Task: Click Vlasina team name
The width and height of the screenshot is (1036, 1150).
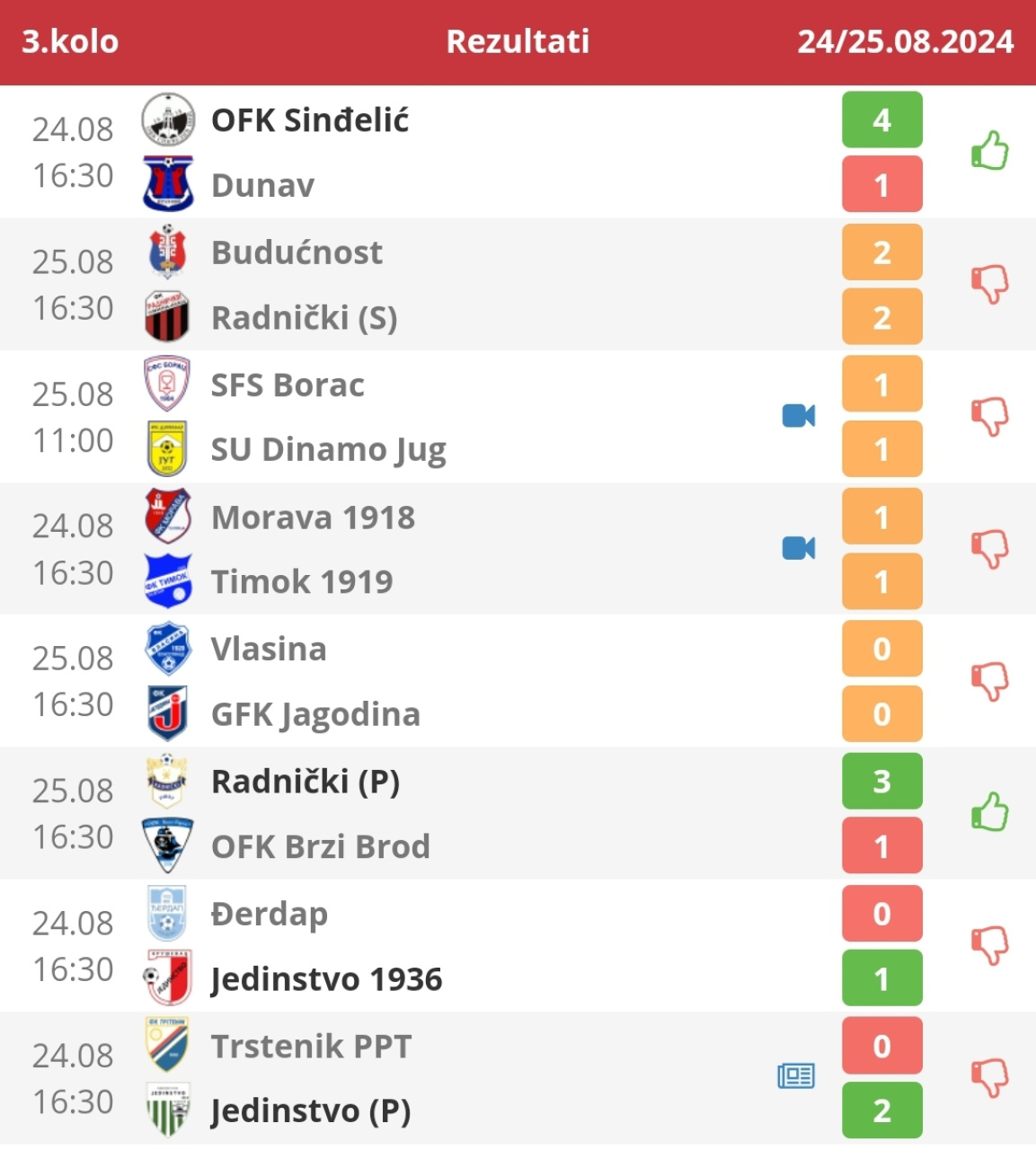Action: tap(269, 649)
